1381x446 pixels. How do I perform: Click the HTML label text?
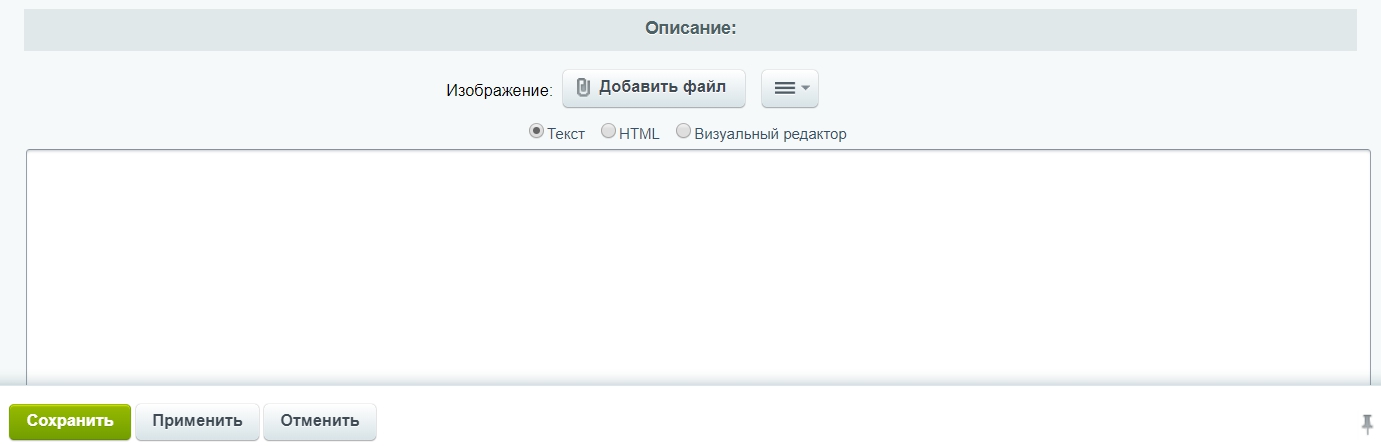(640, 133)
